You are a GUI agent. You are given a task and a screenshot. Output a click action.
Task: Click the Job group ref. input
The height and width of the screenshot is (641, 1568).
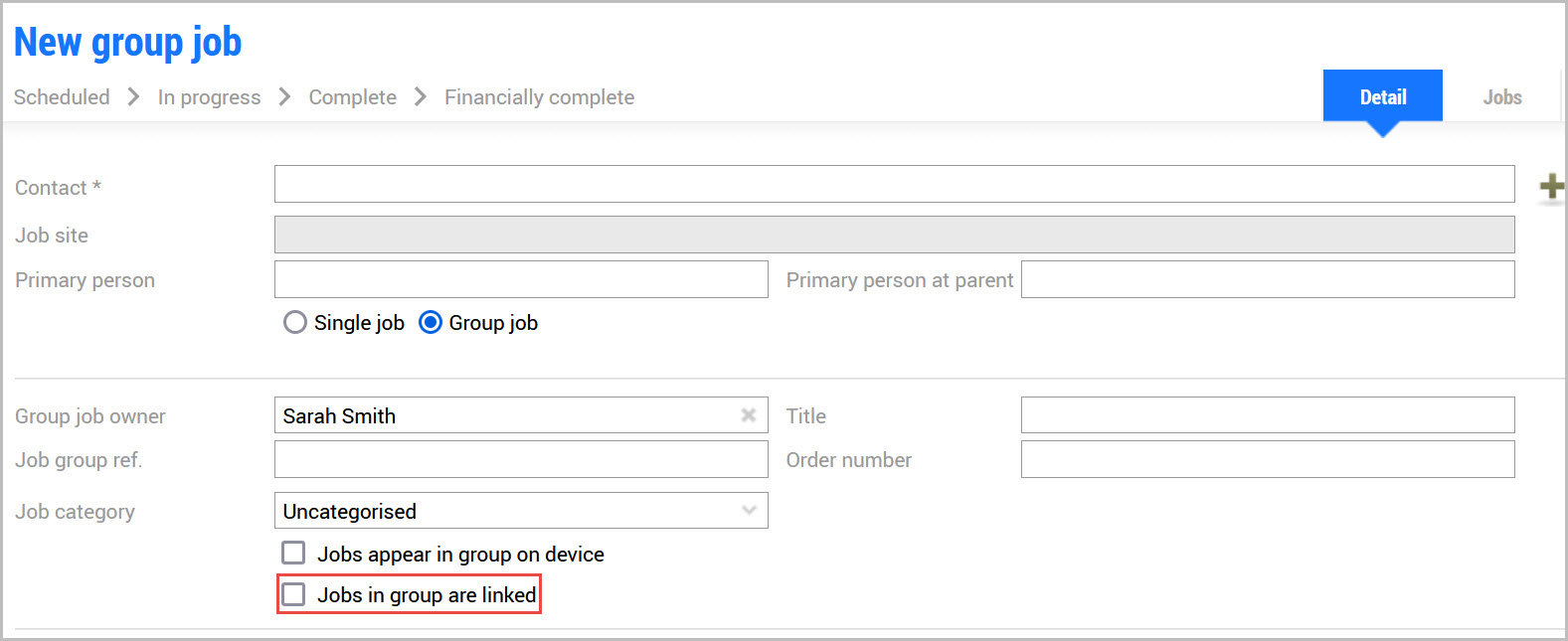(x=521, y=459)
